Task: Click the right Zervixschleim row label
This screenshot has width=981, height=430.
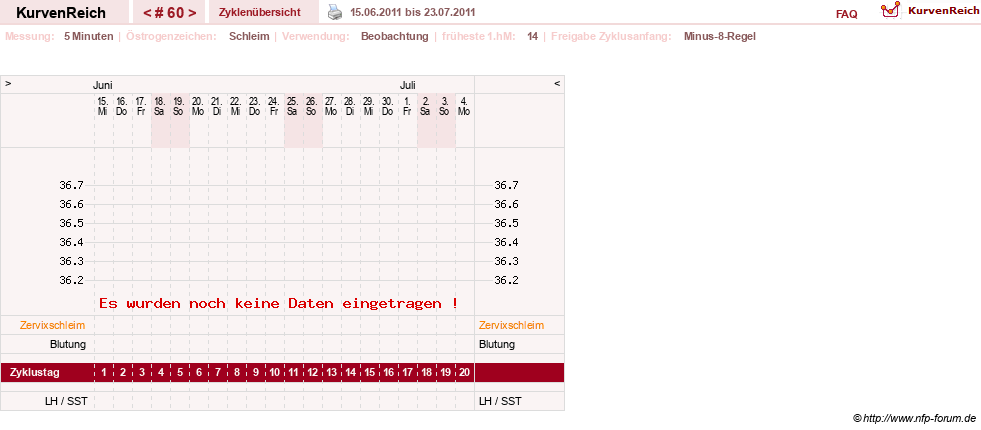Action: click(x=511, y=325)
